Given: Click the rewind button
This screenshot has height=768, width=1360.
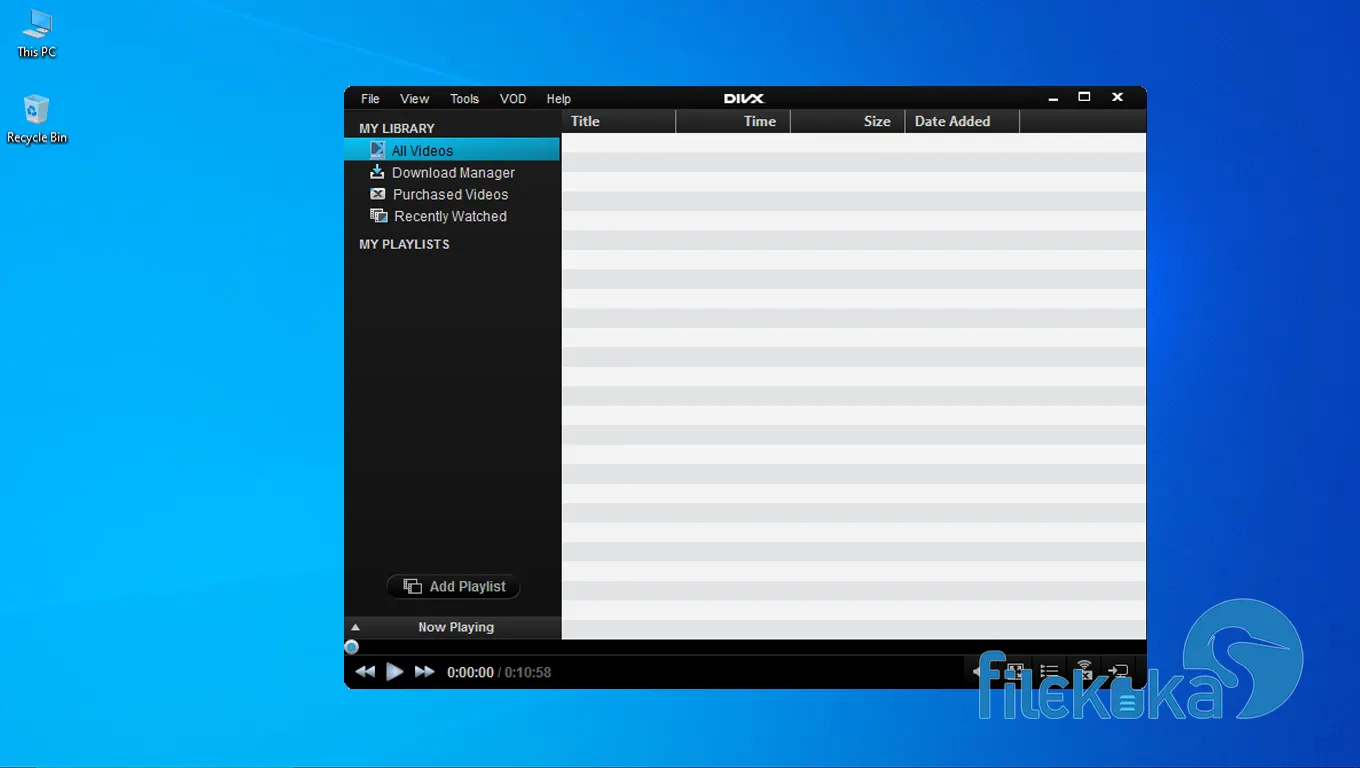Looking at the screenshot, I should tap(365, 672).
